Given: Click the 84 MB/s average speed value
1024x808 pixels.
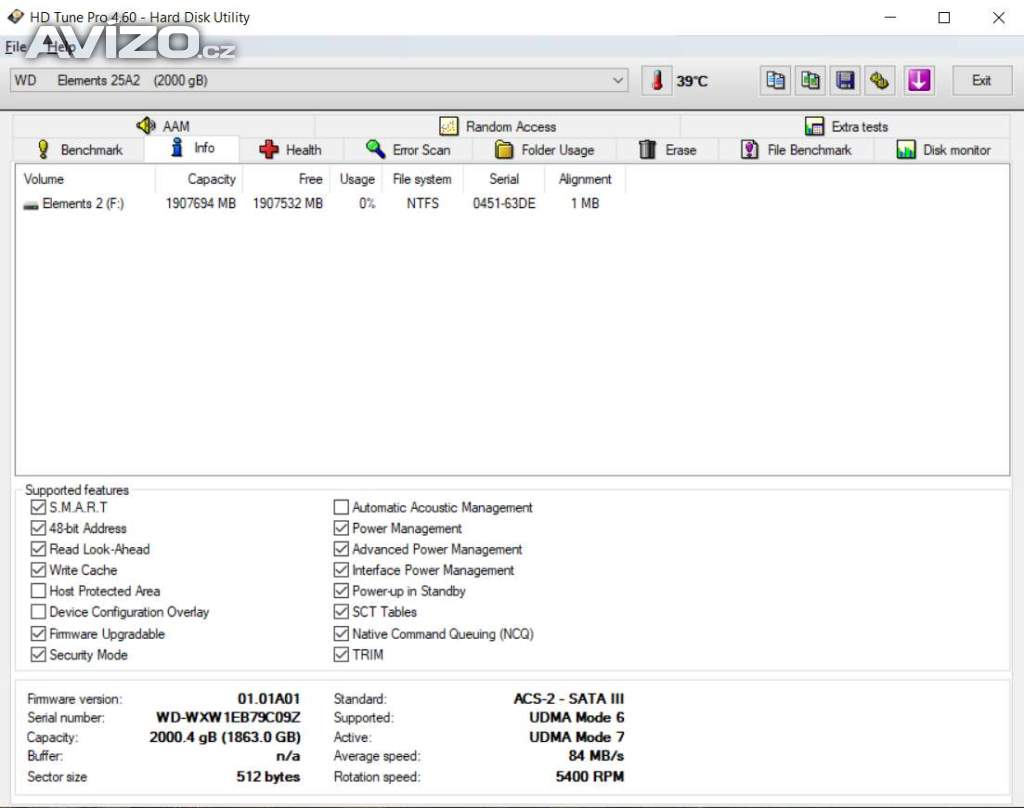Looking at the screenshot, I should click(x=596, y=756).
